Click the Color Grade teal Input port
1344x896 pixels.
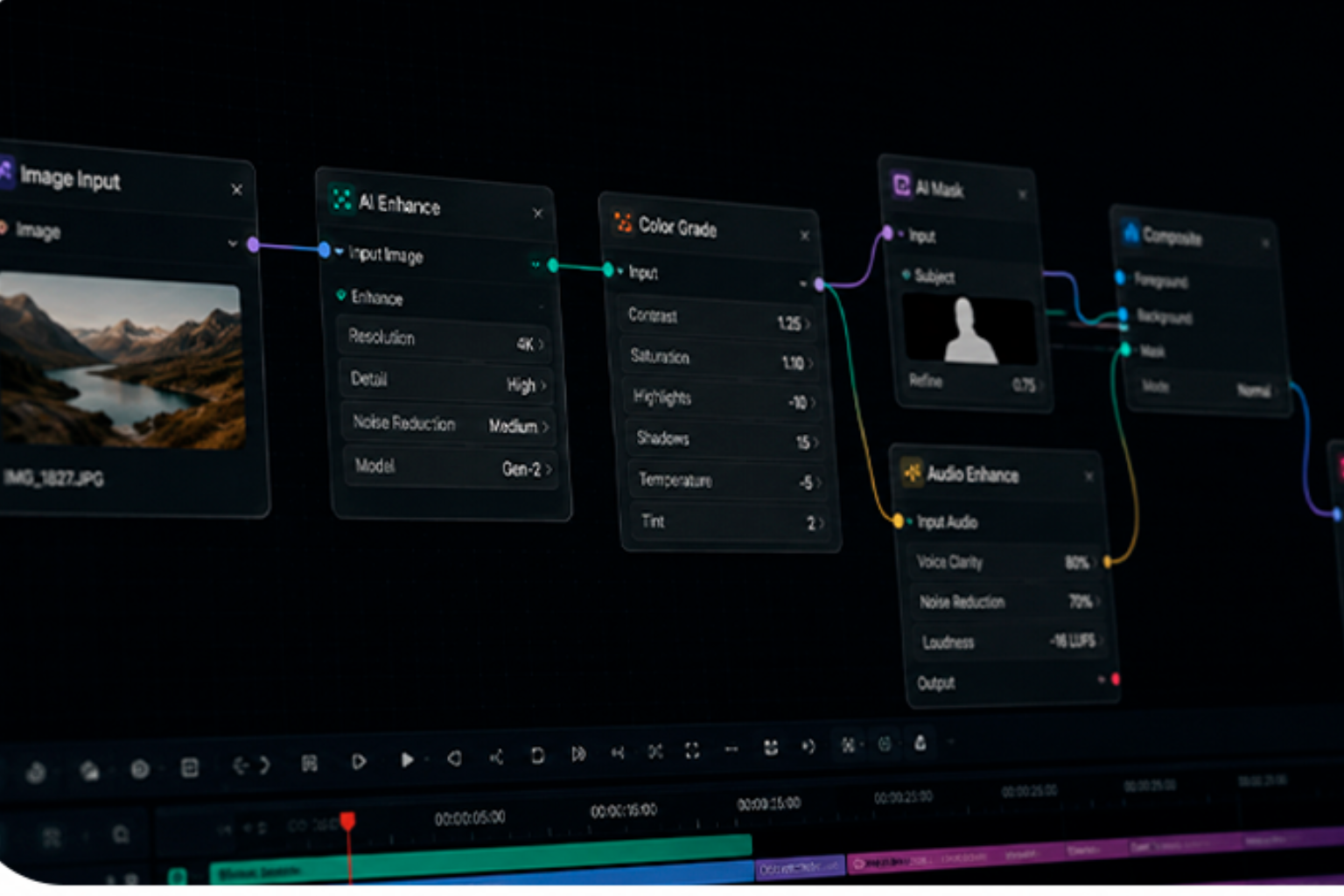608,269
